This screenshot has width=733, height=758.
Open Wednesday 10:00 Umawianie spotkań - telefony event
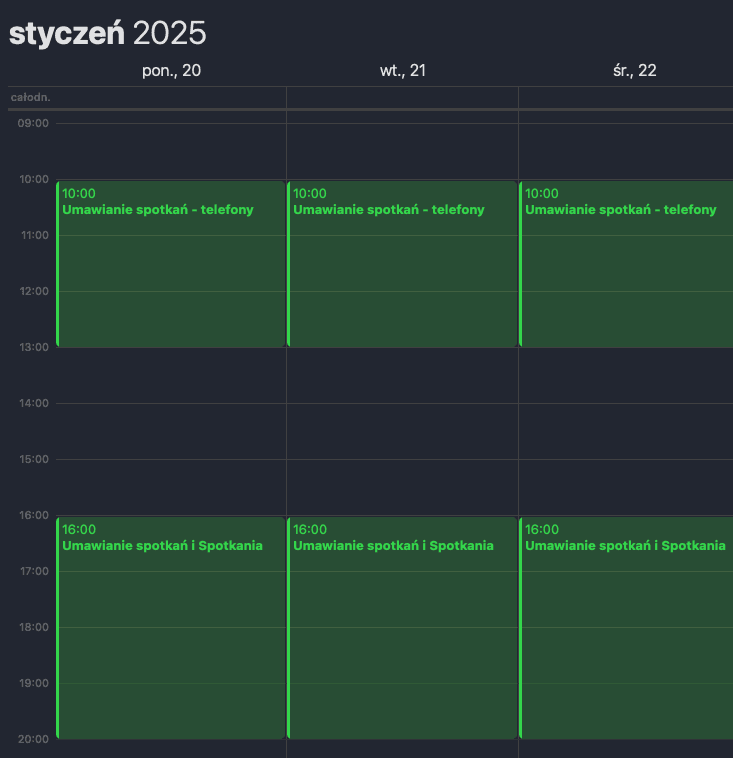(626, 264)
